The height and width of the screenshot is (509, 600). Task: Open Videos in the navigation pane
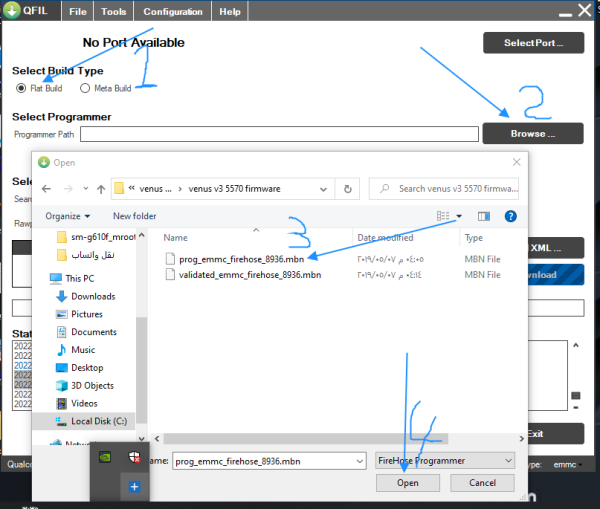click(x=77, y=403)
